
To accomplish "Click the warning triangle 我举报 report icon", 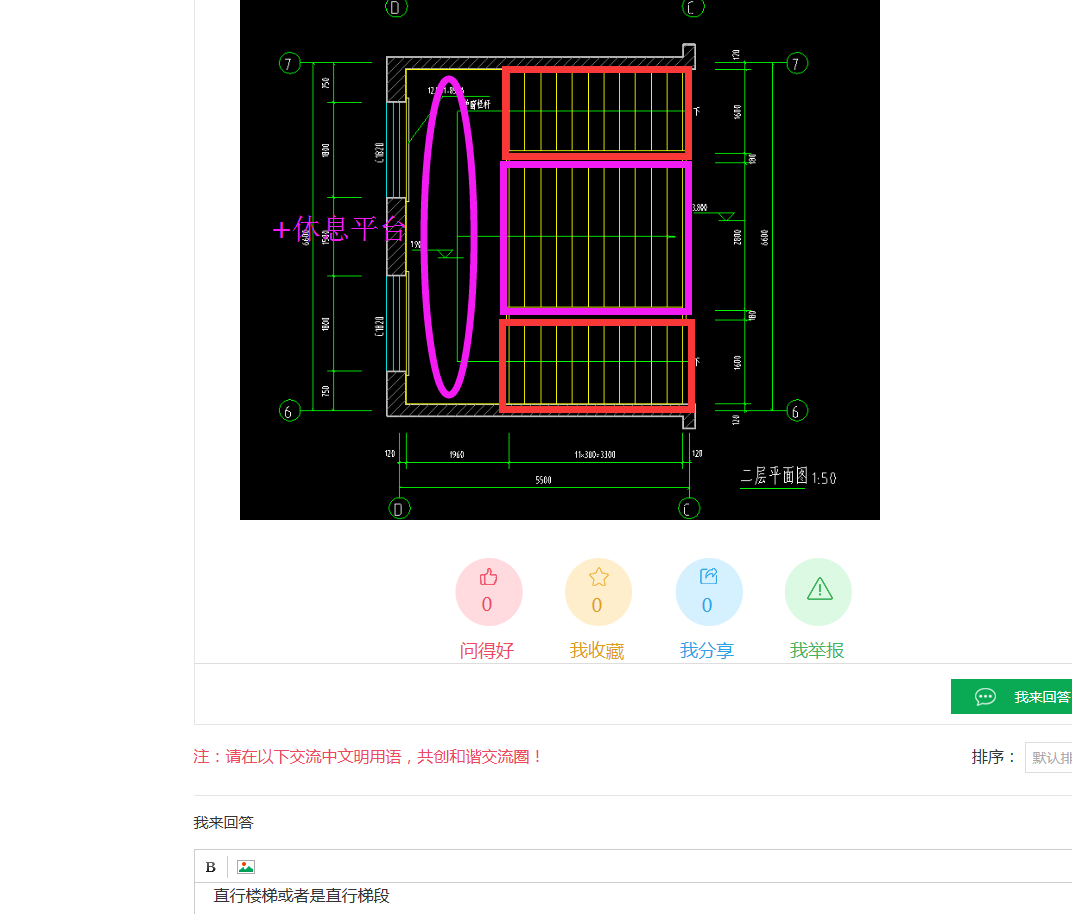I will click(819, 589).
